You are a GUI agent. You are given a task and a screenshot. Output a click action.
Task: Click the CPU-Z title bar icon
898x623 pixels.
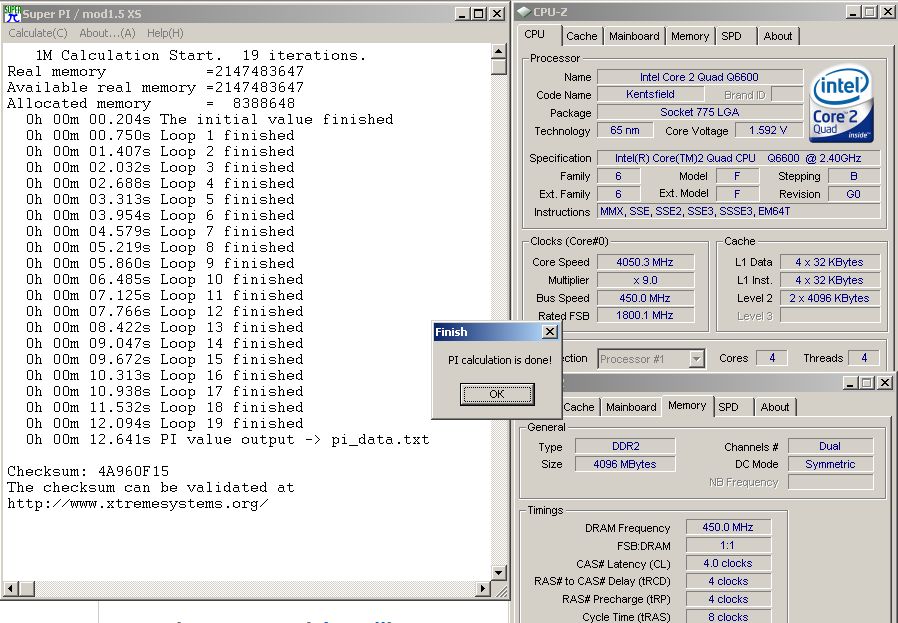(x=523, y=12)
